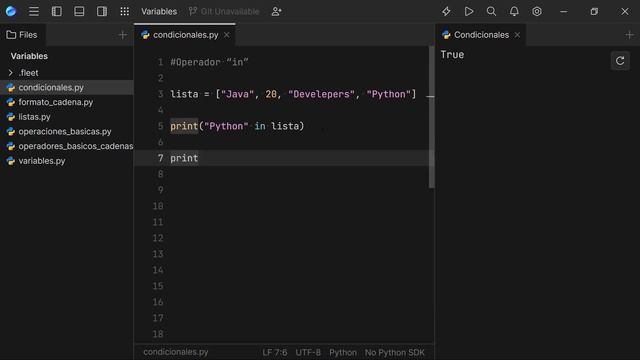
Task: Place cursor on line 7 print
Action: pyautogui.click(x=184, y=158)
